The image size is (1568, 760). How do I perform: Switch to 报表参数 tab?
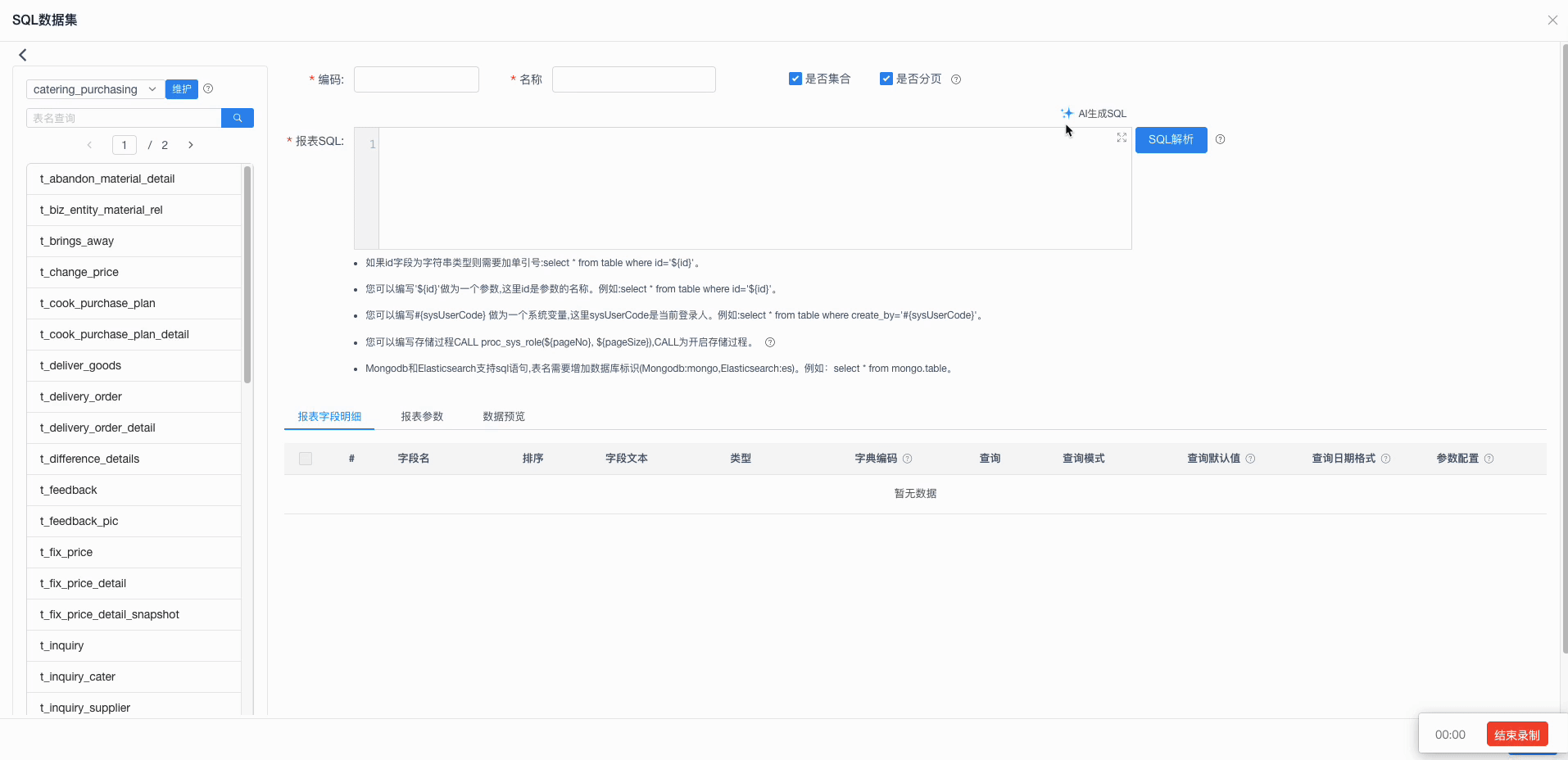click(x=422, y=416)
